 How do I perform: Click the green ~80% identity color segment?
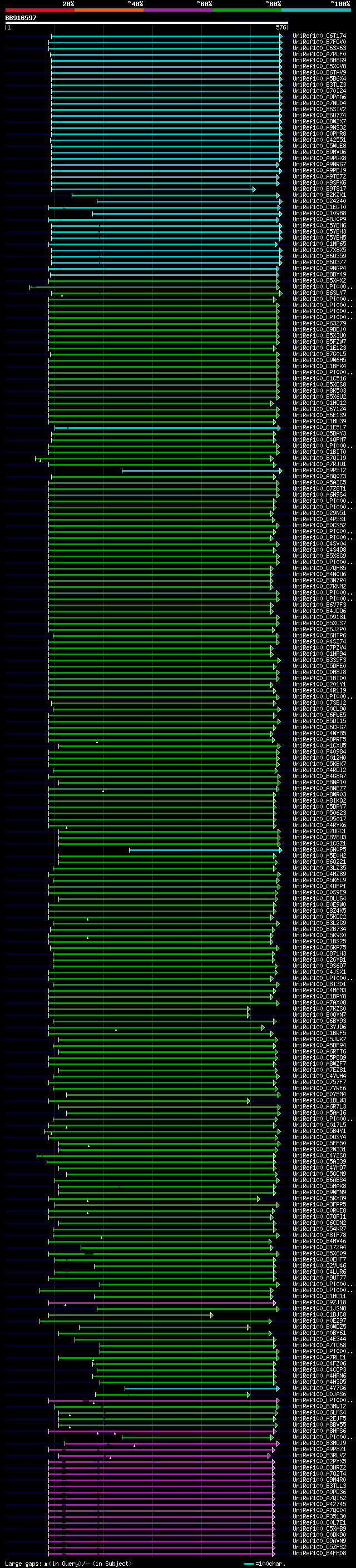click(246, 10)
